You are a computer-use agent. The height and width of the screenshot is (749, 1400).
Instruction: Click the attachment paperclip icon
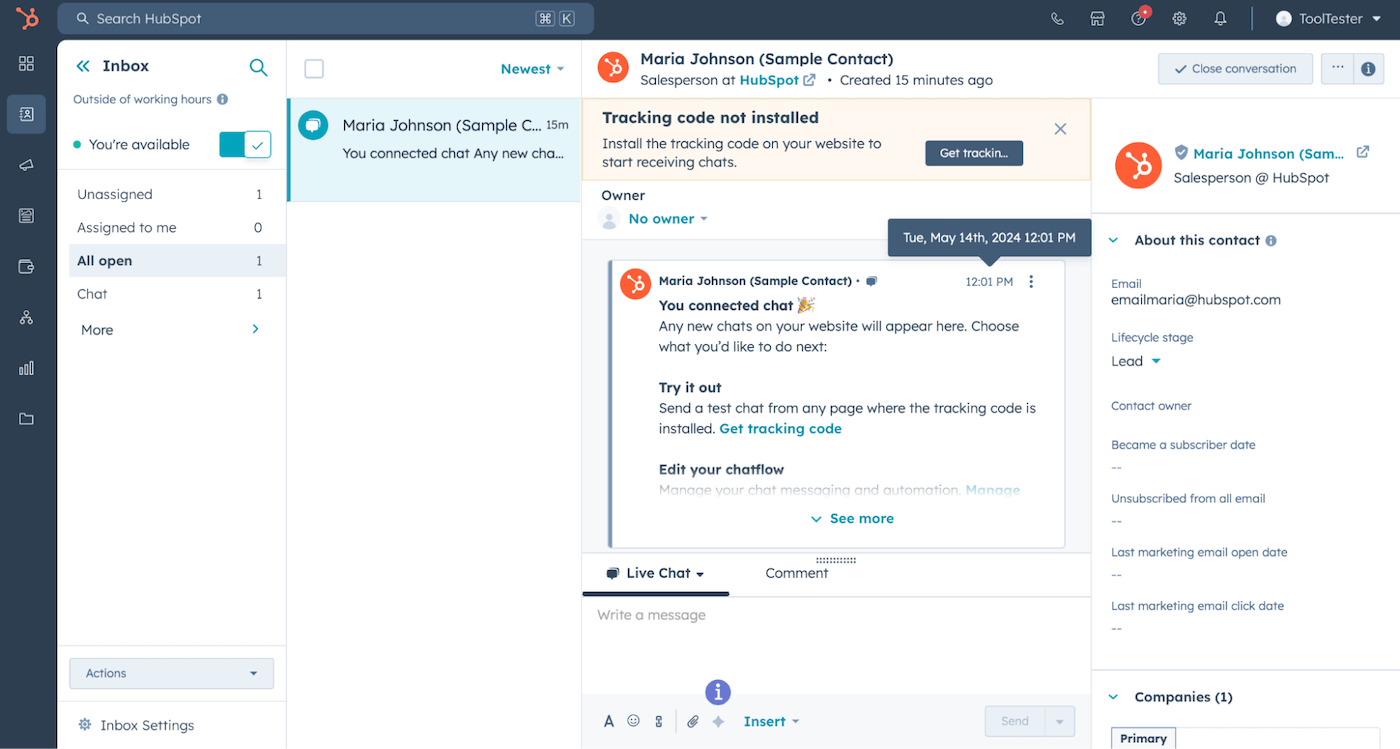point(692,721)
